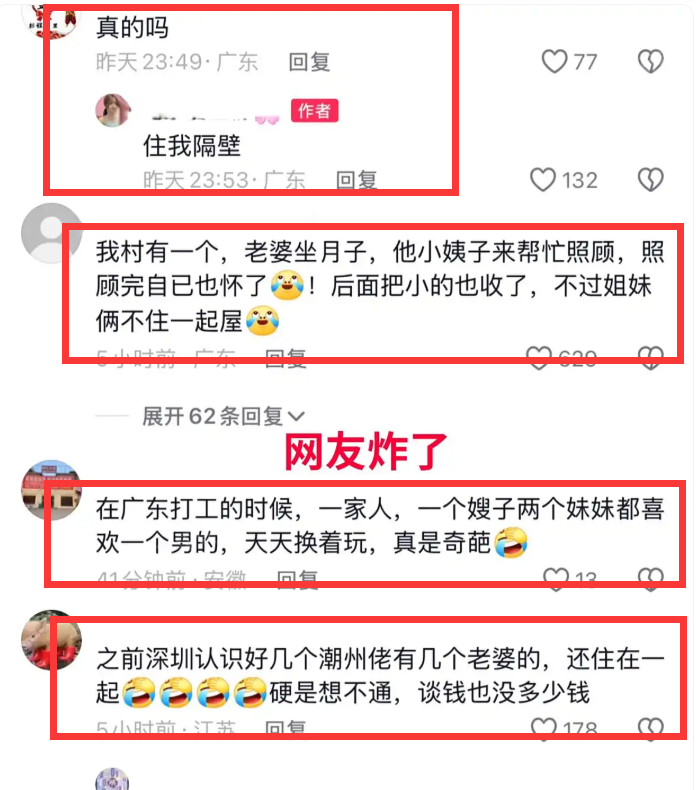This screenshot has width=696, height=790.
Task: Reply to the '真的吗' comment
Action: tap(309, 62)
